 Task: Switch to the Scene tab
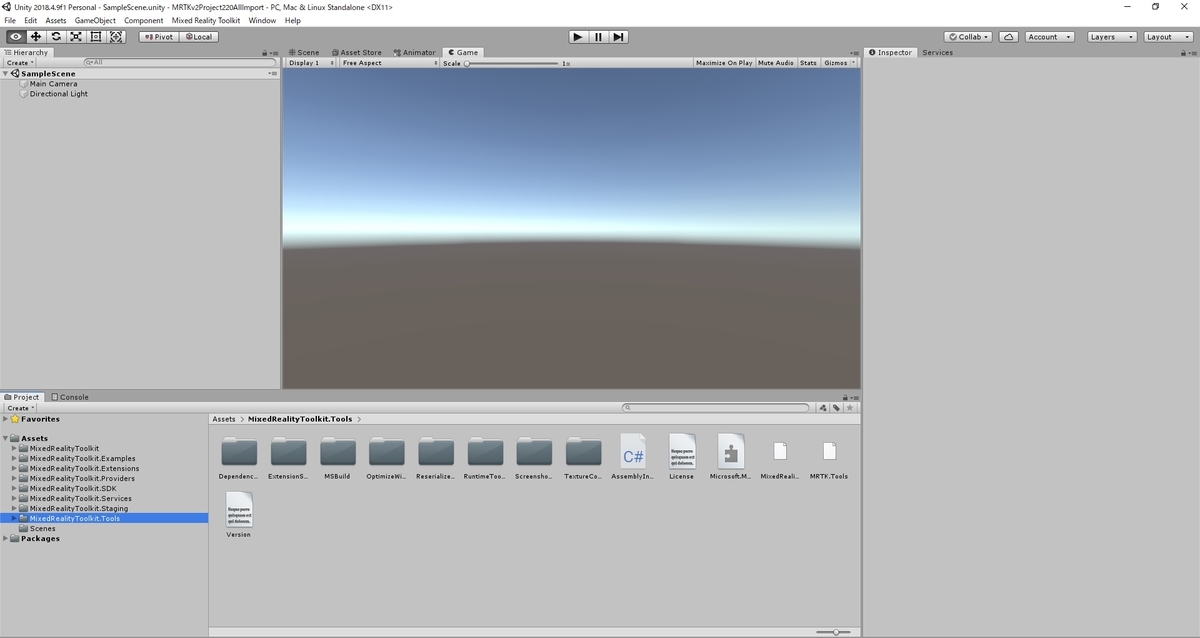point(303,52)
